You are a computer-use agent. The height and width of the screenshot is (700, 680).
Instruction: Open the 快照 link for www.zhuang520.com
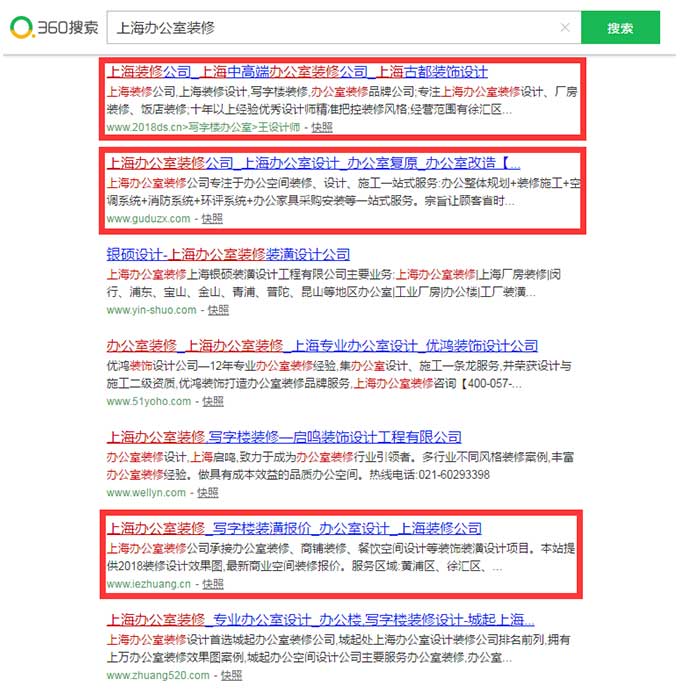(231, 675)
